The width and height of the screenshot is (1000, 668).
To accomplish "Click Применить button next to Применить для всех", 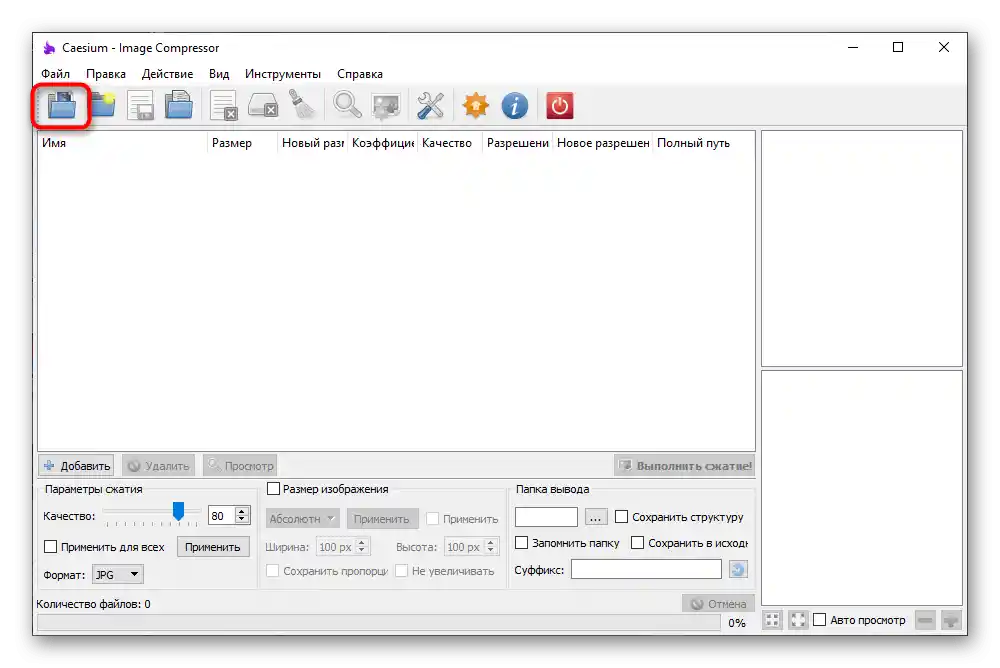I will [213, 547].
